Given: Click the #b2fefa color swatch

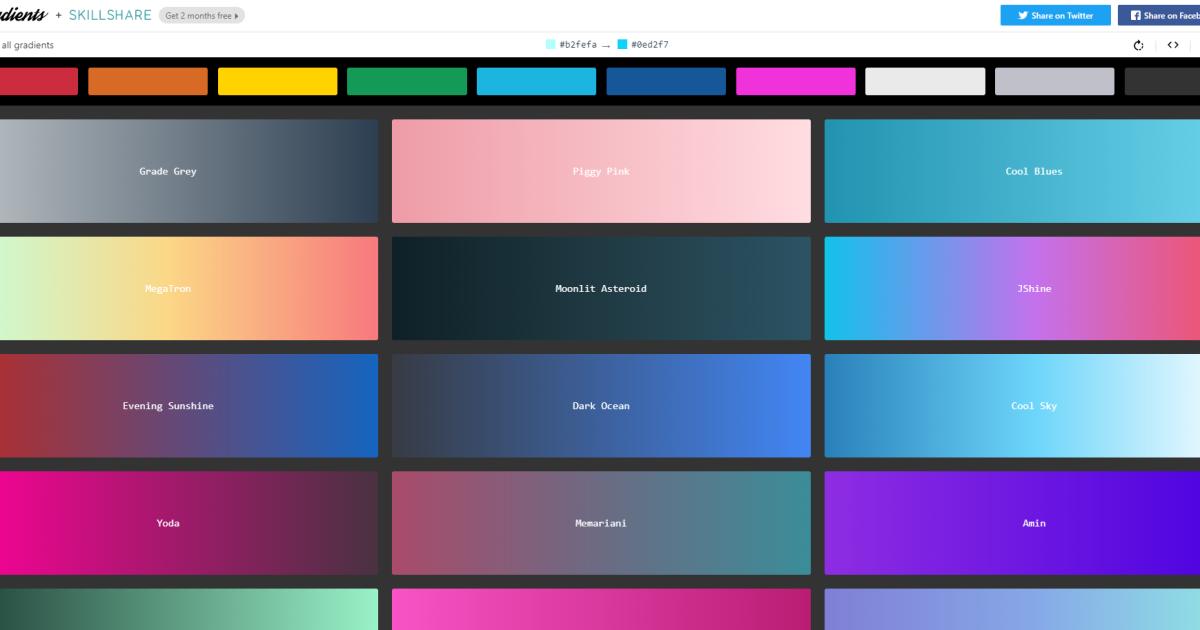Looking at the screenshot, I should point(550,44).
